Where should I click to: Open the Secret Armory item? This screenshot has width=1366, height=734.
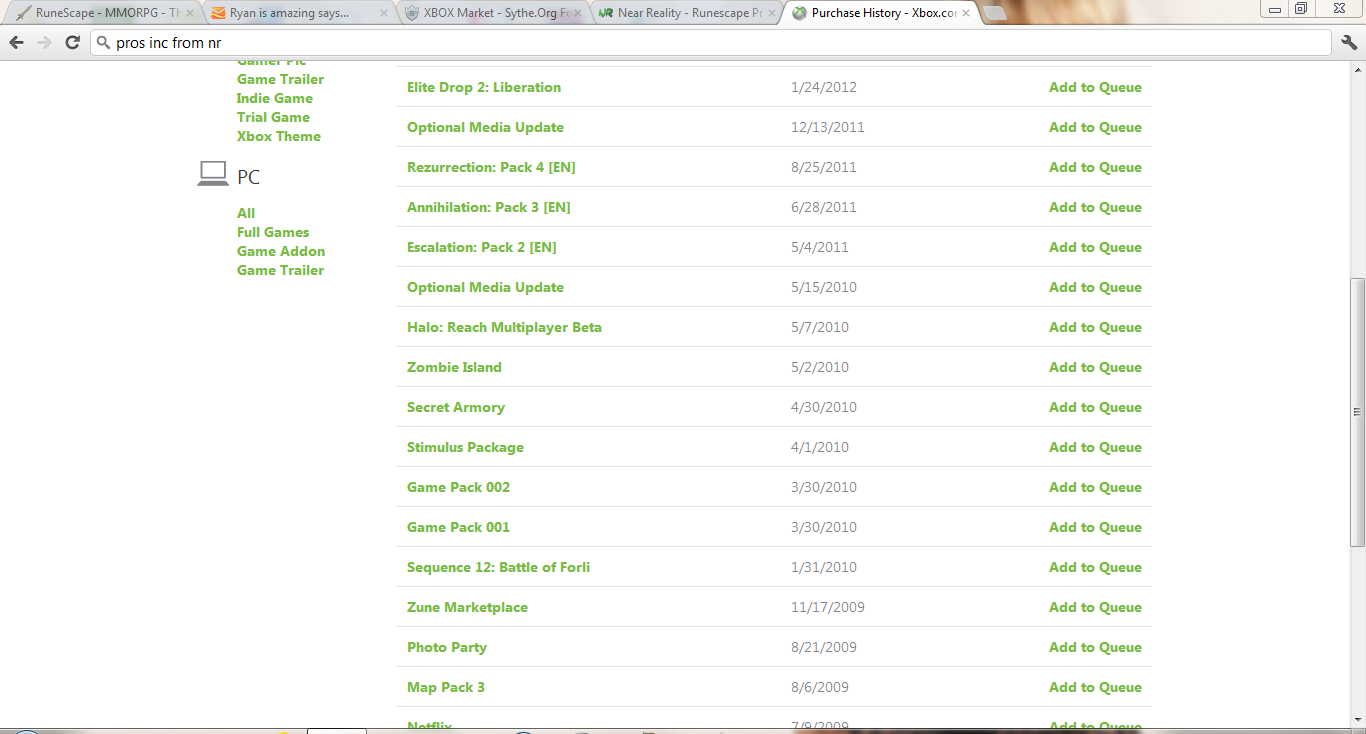point(456,407)
